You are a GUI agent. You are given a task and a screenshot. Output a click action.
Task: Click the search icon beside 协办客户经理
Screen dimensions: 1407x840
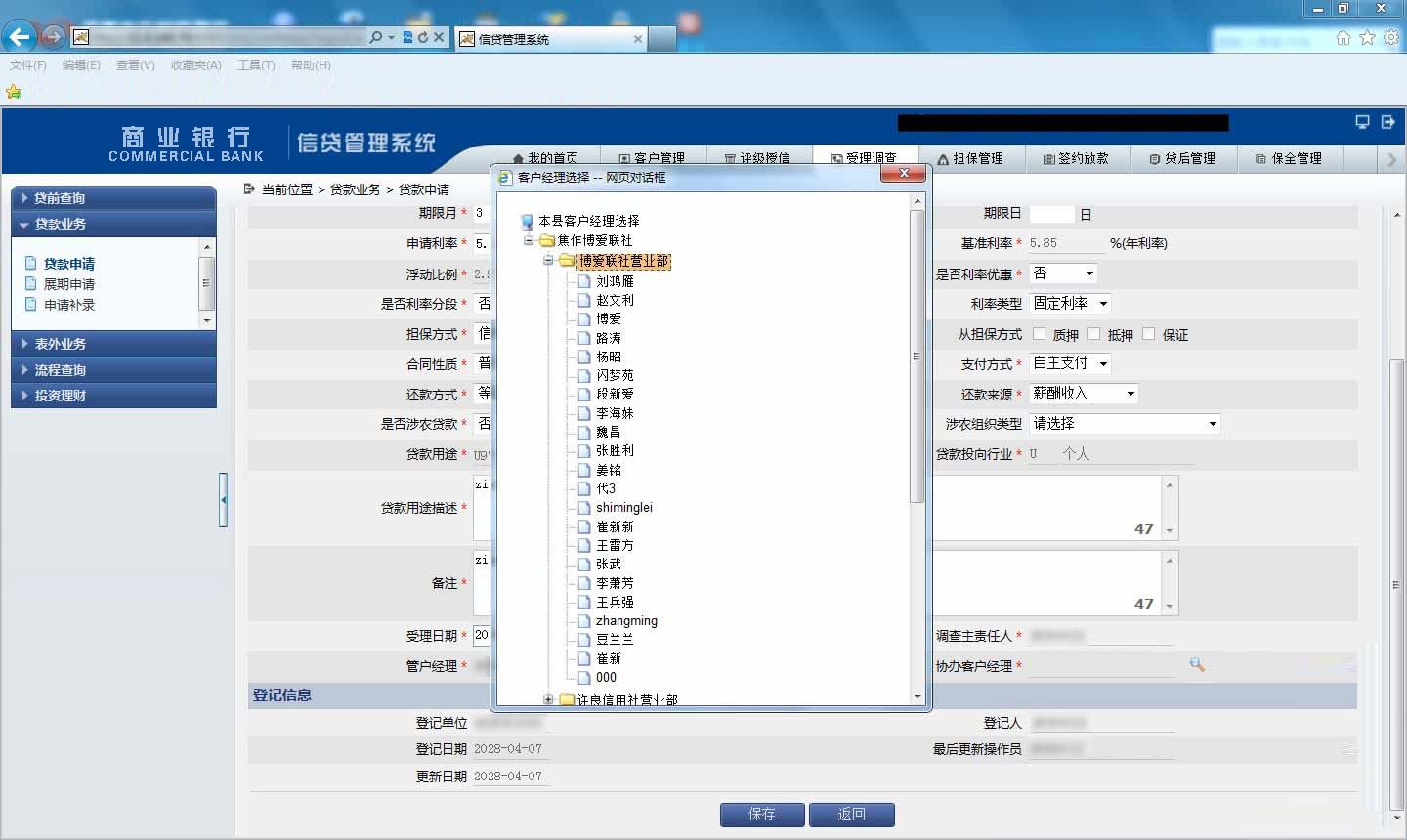[x=1196, y=665]
